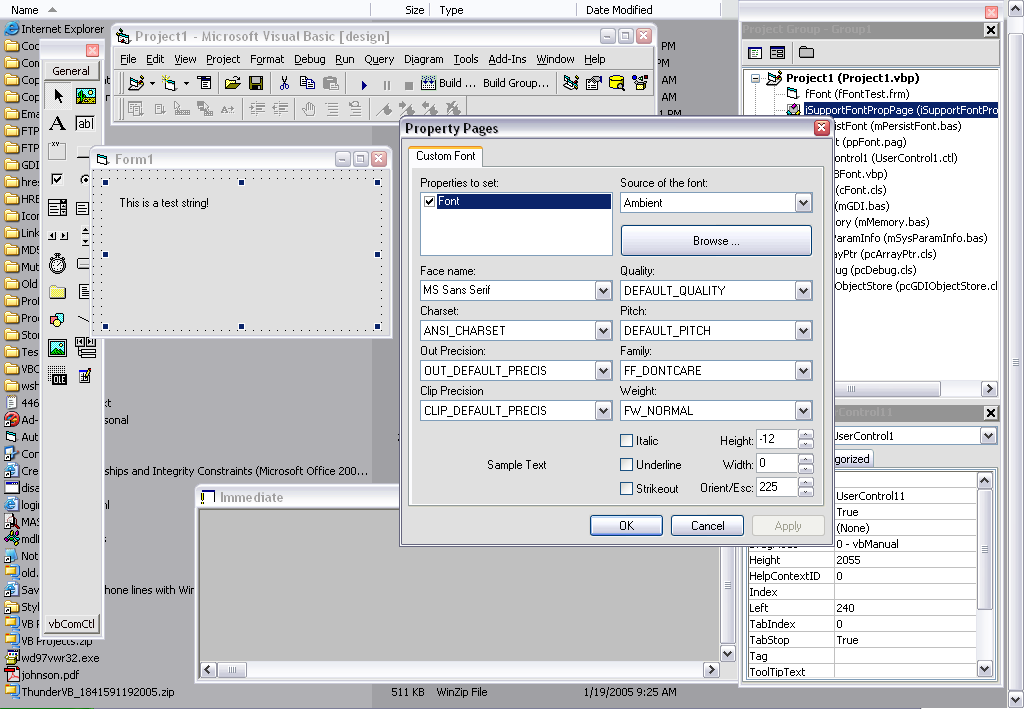
Task: Click the Cut scissors icon
Action: [x=284, y=83]
